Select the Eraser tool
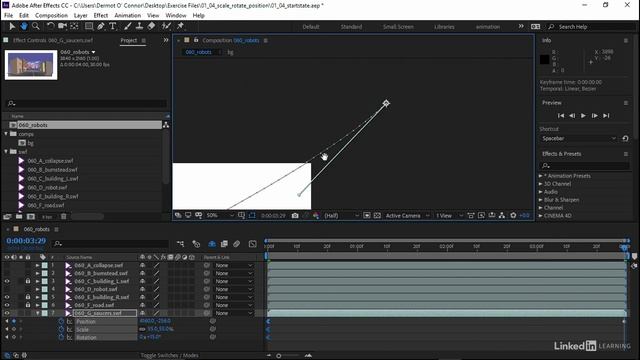This screenshot has height=360, width=640. [151, 26]
